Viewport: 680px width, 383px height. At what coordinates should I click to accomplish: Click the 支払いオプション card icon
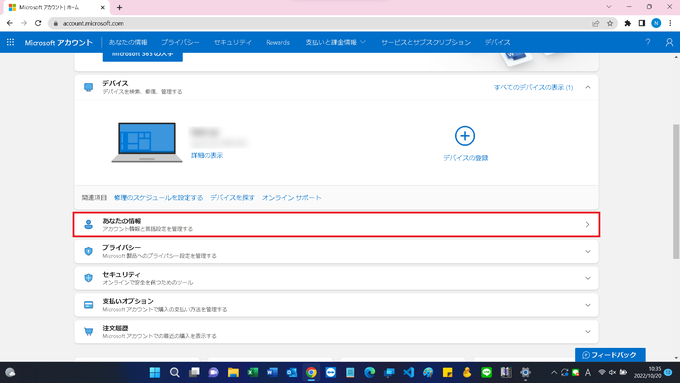[88, 305]
